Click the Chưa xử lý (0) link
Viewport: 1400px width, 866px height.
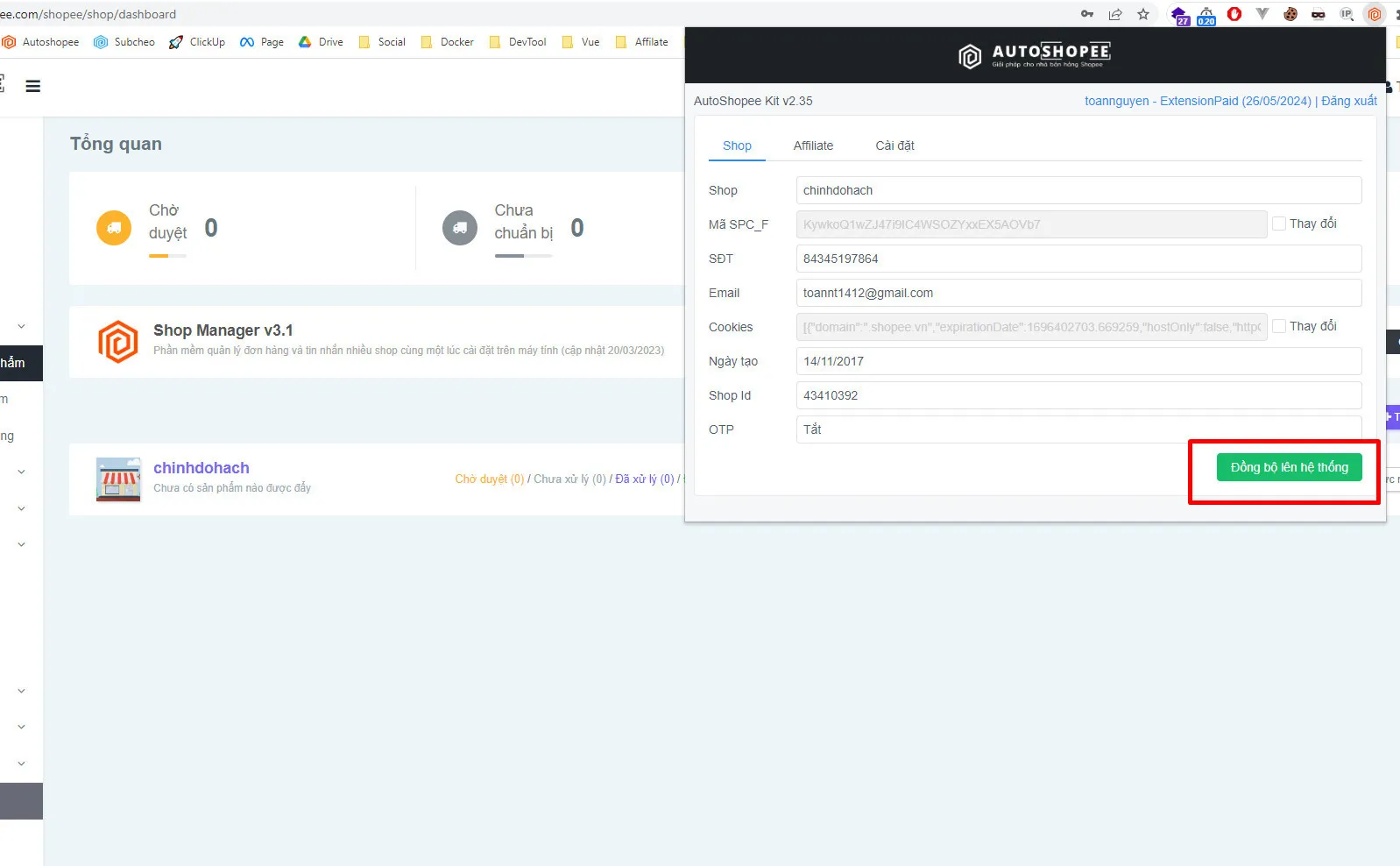coord(569,479)
